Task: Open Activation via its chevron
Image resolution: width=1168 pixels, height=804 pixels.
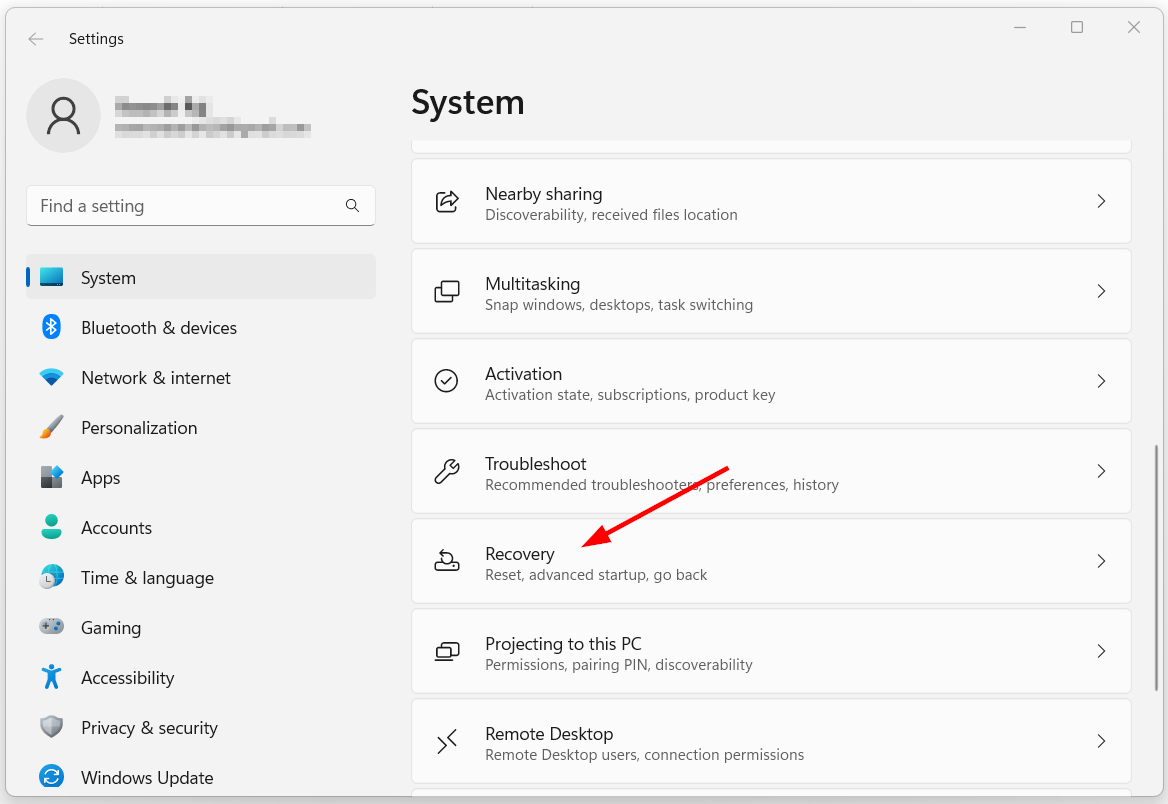Action: click(x=1101, y=381)
